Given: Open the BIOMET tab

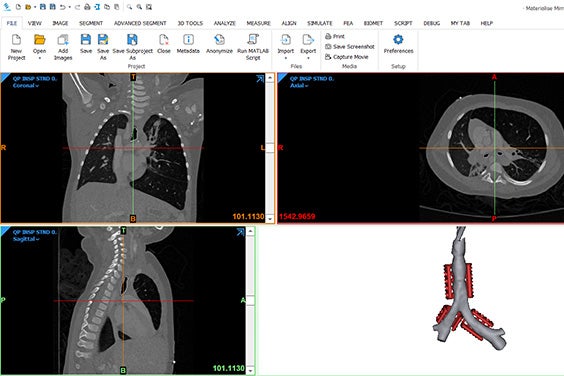Looking at the screenshot, I should coord(373,23).
